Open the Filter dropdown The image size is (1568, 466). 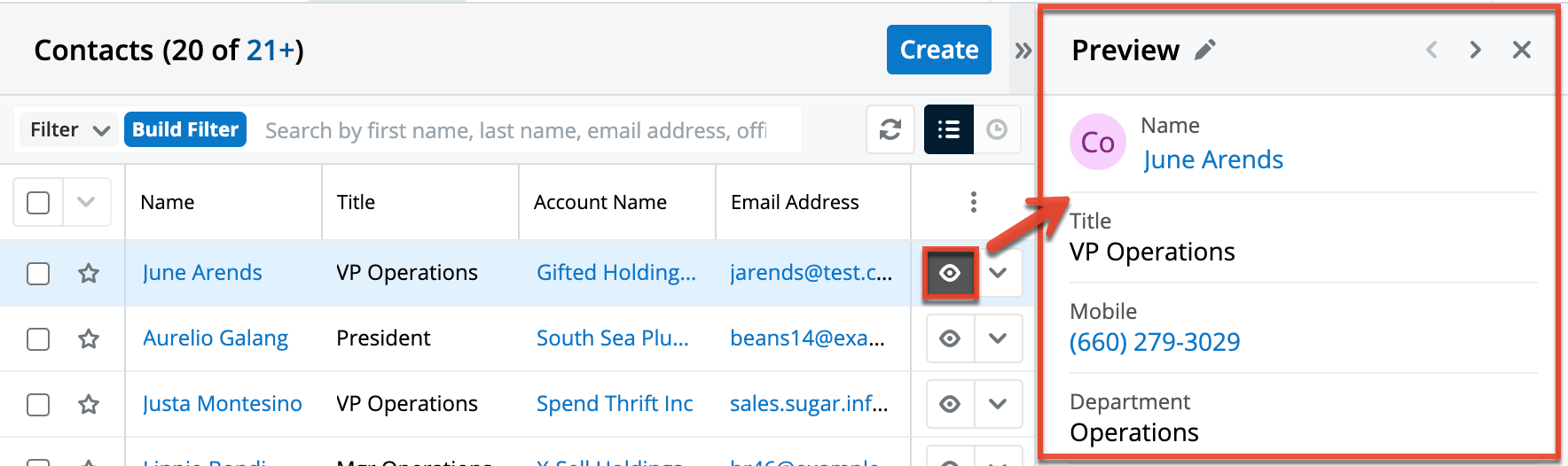click(x=69, y=130)
